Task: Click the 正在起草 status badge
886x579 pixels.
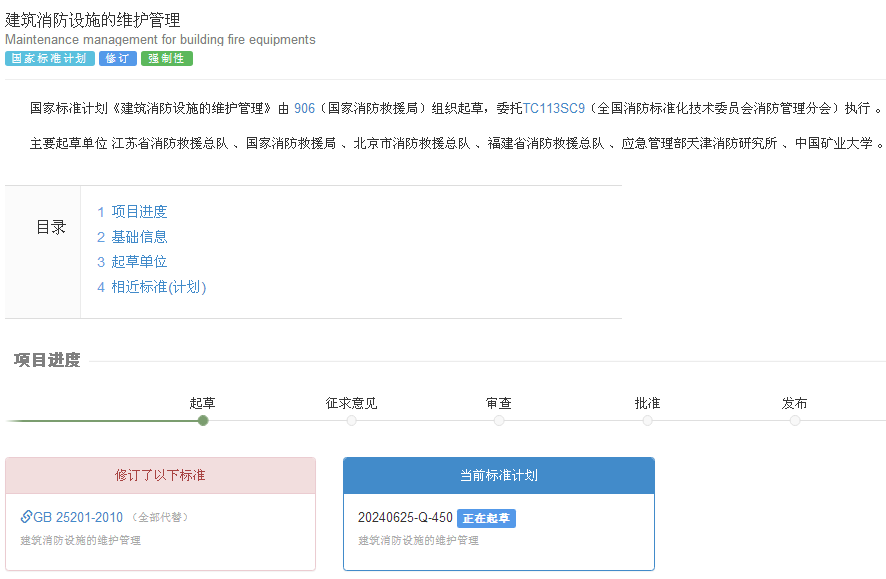Action: 486,518
